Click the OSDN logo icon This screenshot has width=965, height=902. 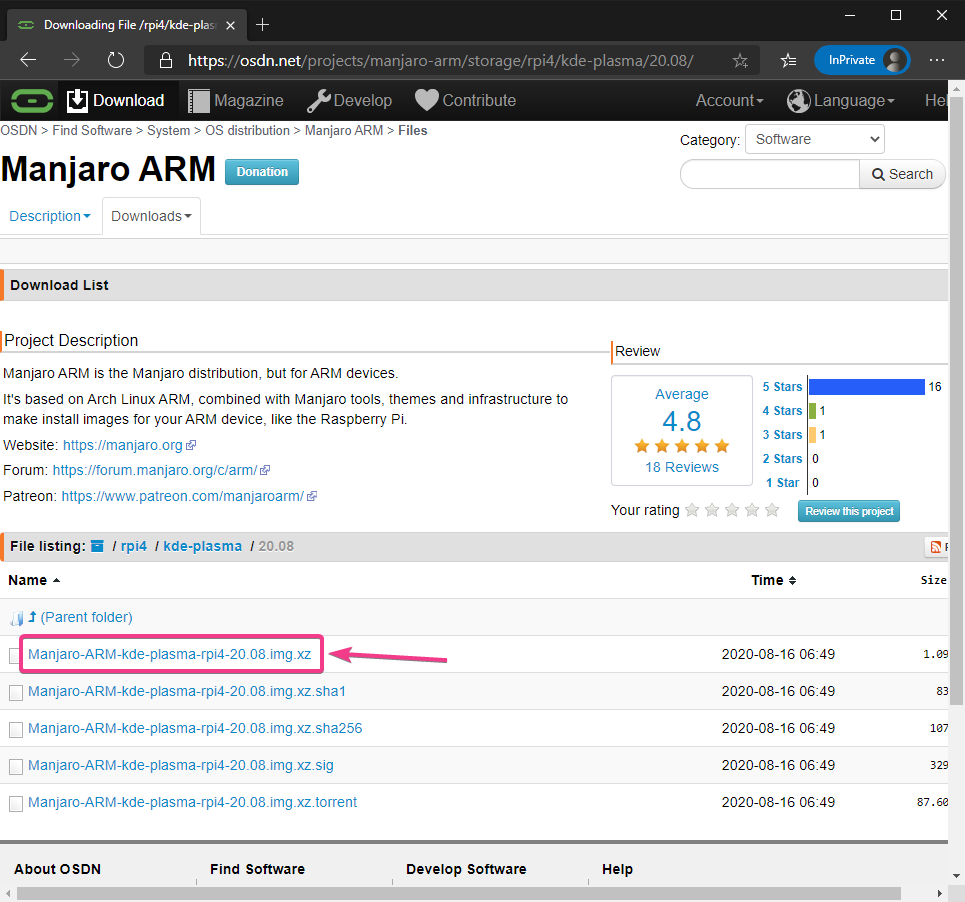tap(31, 100)
